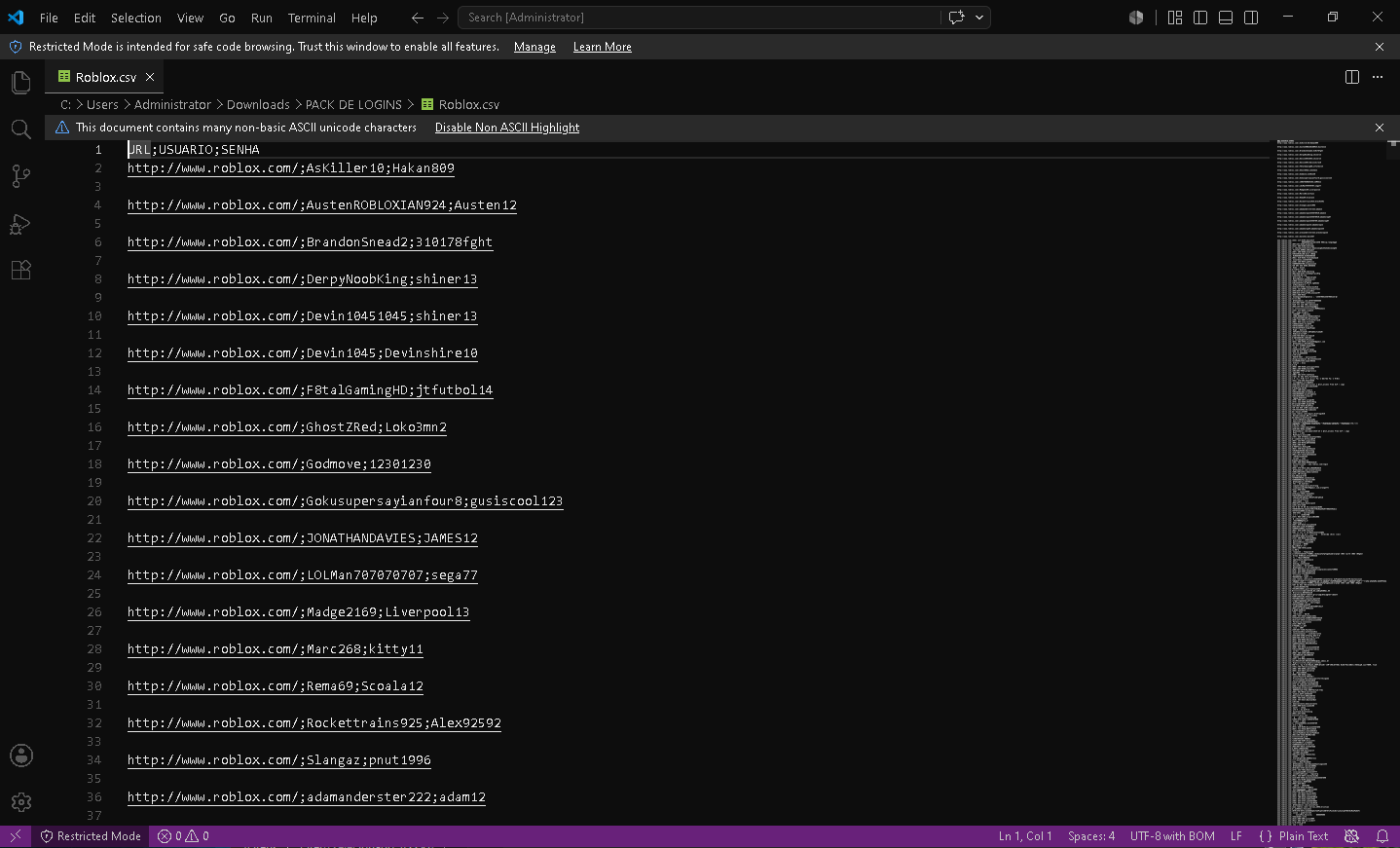Open the Extensions view
The height and width of the screenshot is (848, 1400).
pos(20,271)
